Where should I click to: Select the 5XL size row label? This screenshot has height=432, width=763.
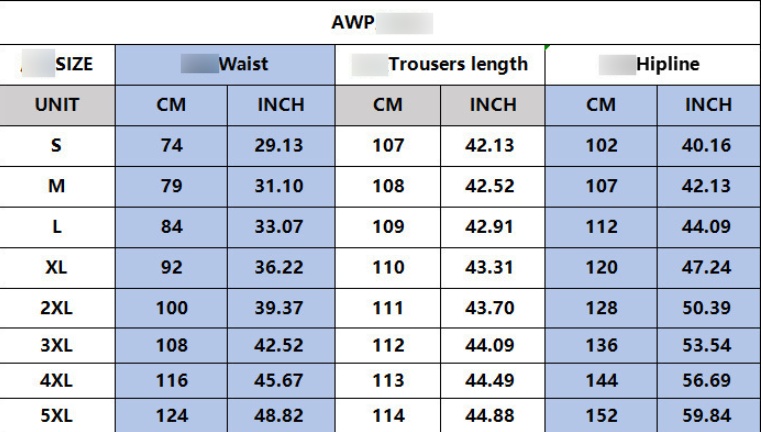coord(57,415)
